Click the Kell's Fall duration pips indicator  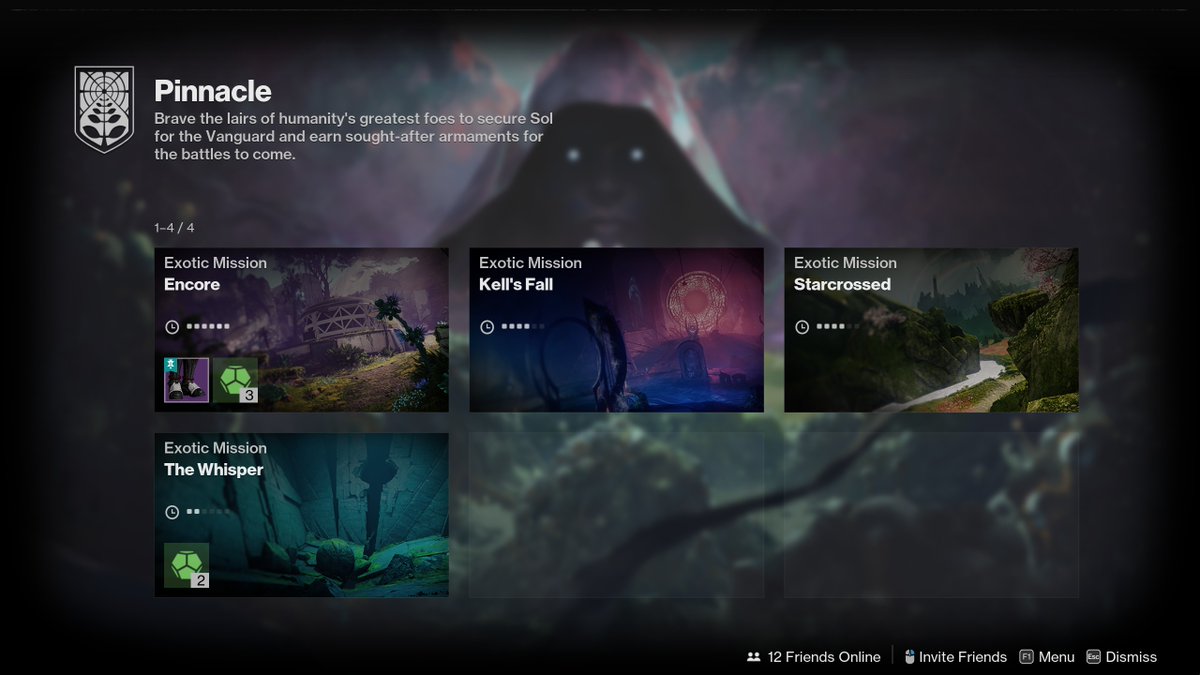(x=523, y=327)
